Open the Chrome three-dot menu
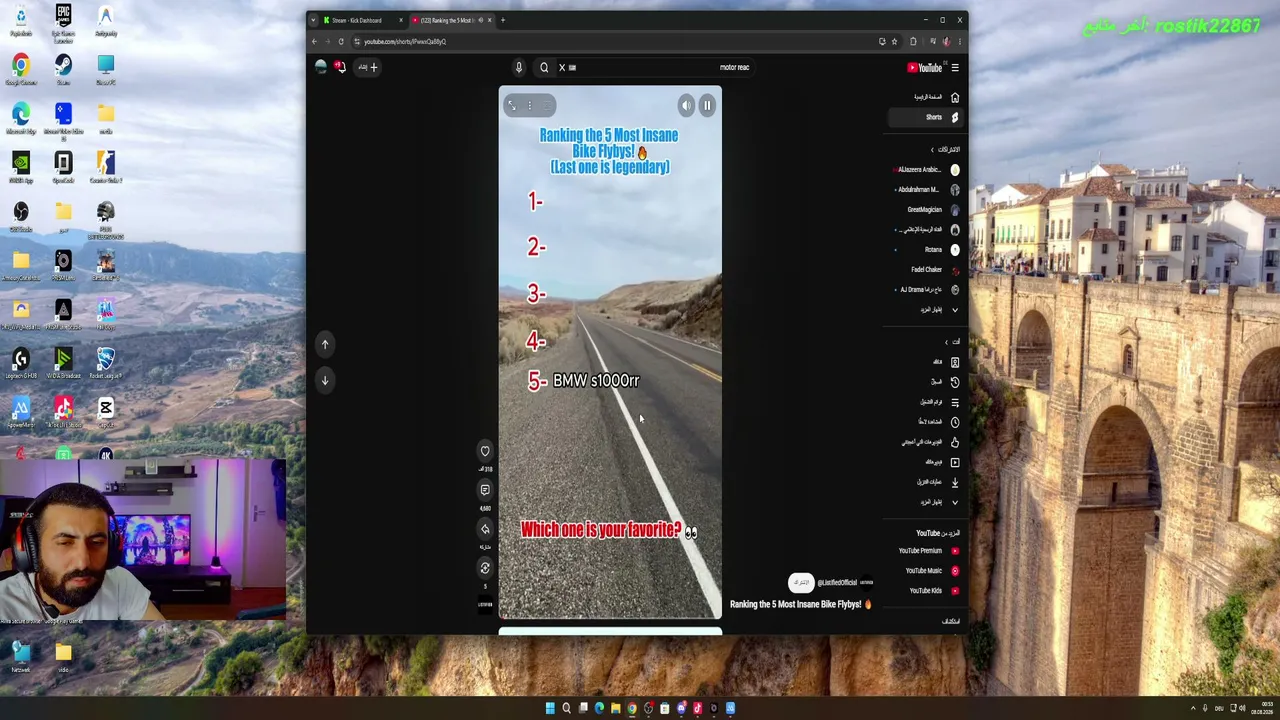This screenshot has width=1280, height=720. click(959, 42)
